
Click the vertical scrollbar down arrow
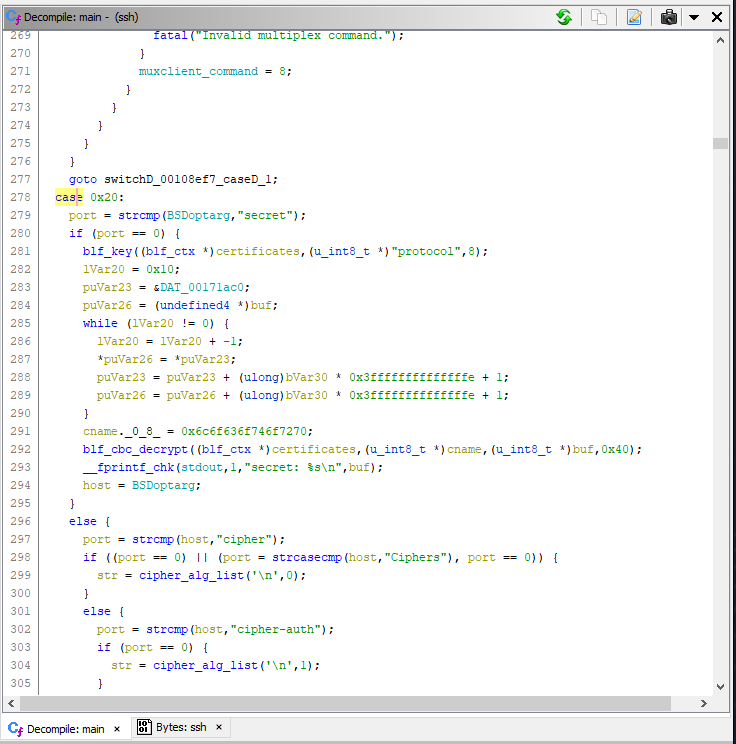coord(720,687)
